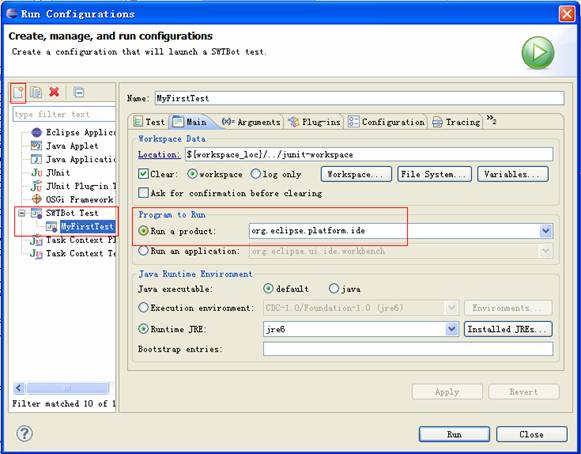This screenshot has height=454, width=581.
Task: Switch to the Main tab
Action: 190,122
